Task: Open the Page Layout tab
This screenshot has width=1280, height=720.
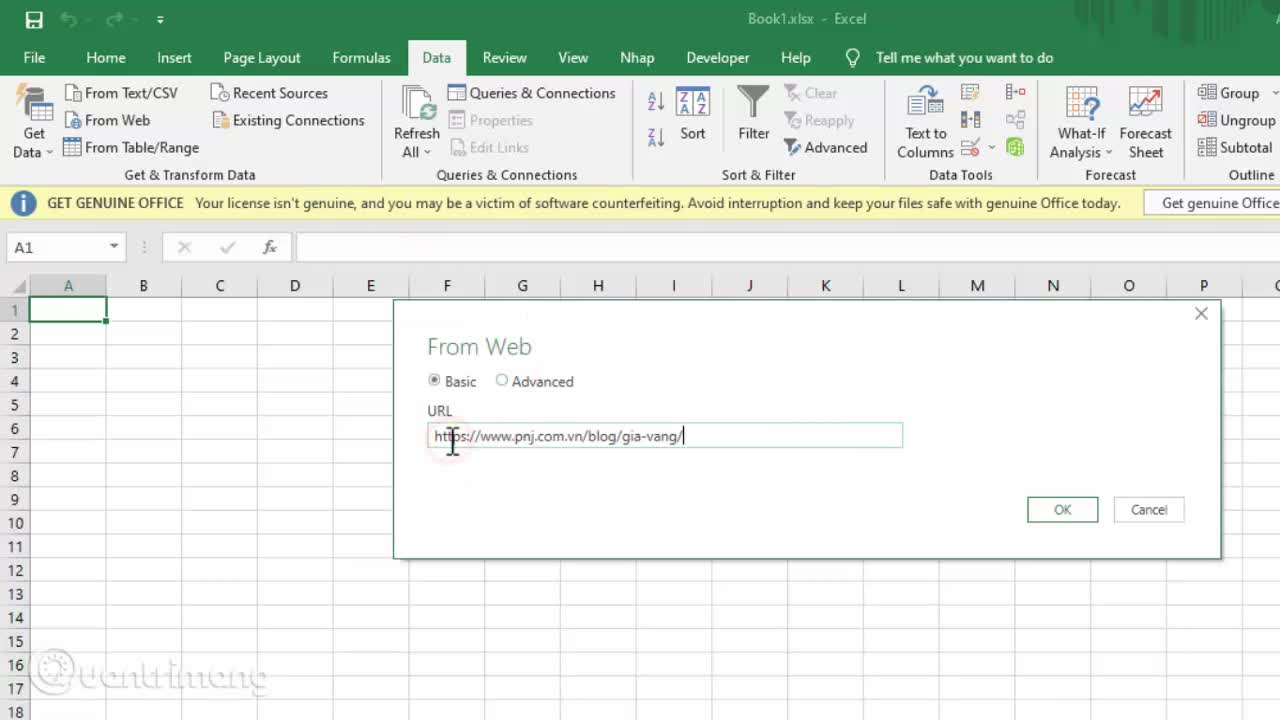Action: [x=262, y=58]
